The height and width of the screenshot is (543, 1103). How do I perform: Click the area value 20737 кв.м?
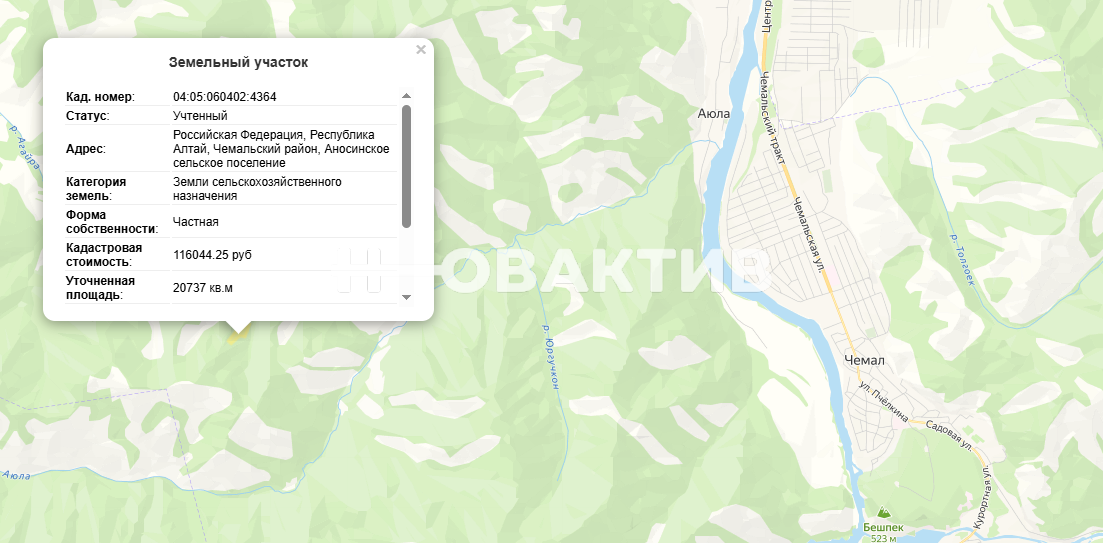[x=202, y=288]
